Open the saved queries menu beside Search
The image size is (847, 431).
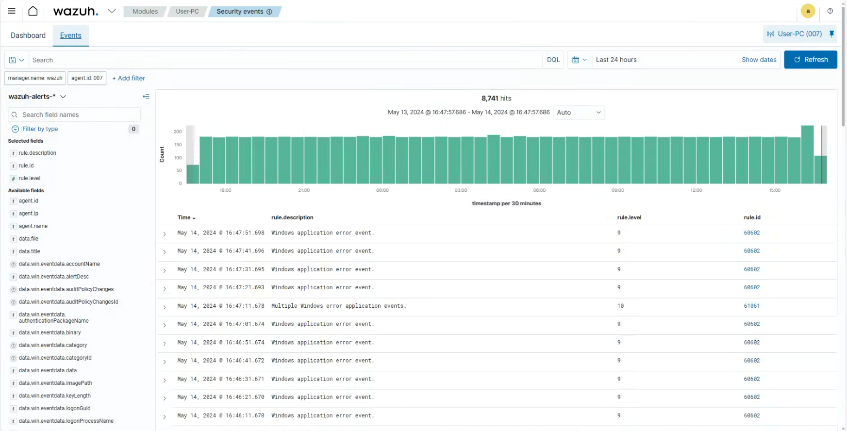click(17, 60)
